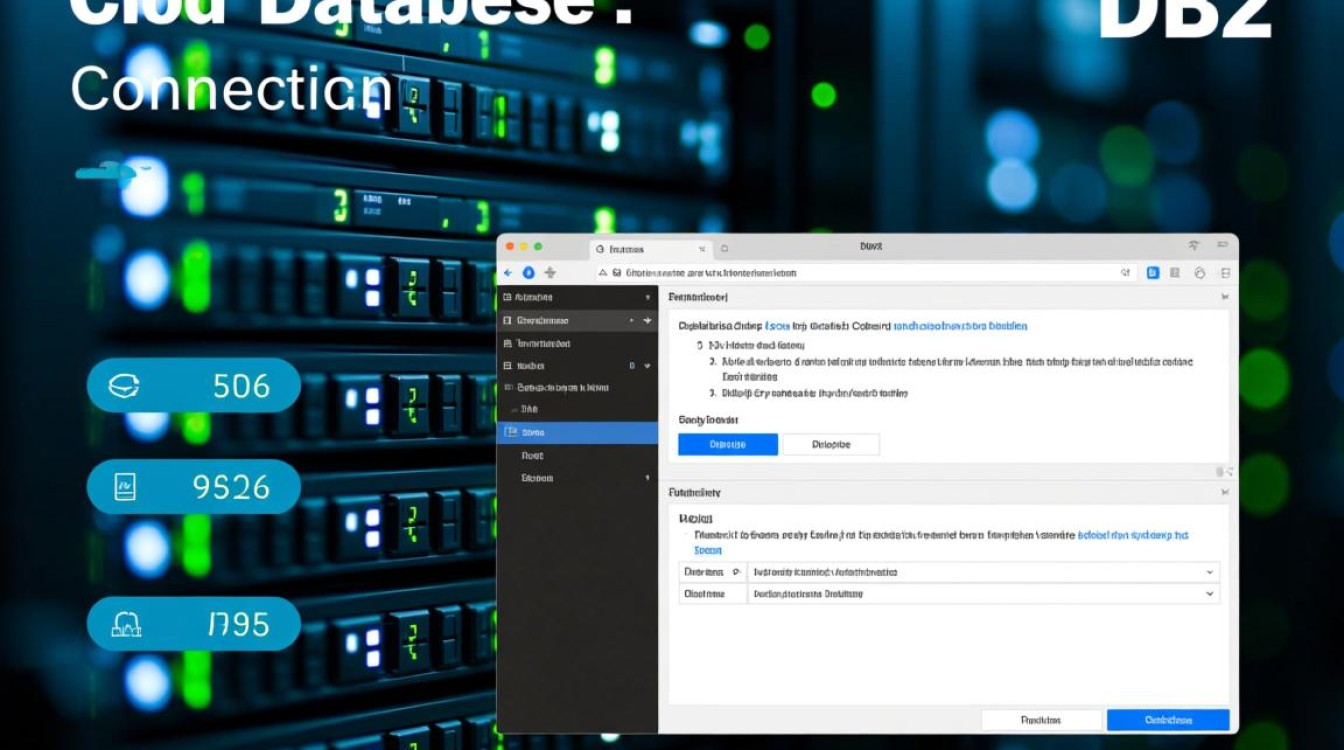Click the browser back arrow

click(x=508, y=273)
